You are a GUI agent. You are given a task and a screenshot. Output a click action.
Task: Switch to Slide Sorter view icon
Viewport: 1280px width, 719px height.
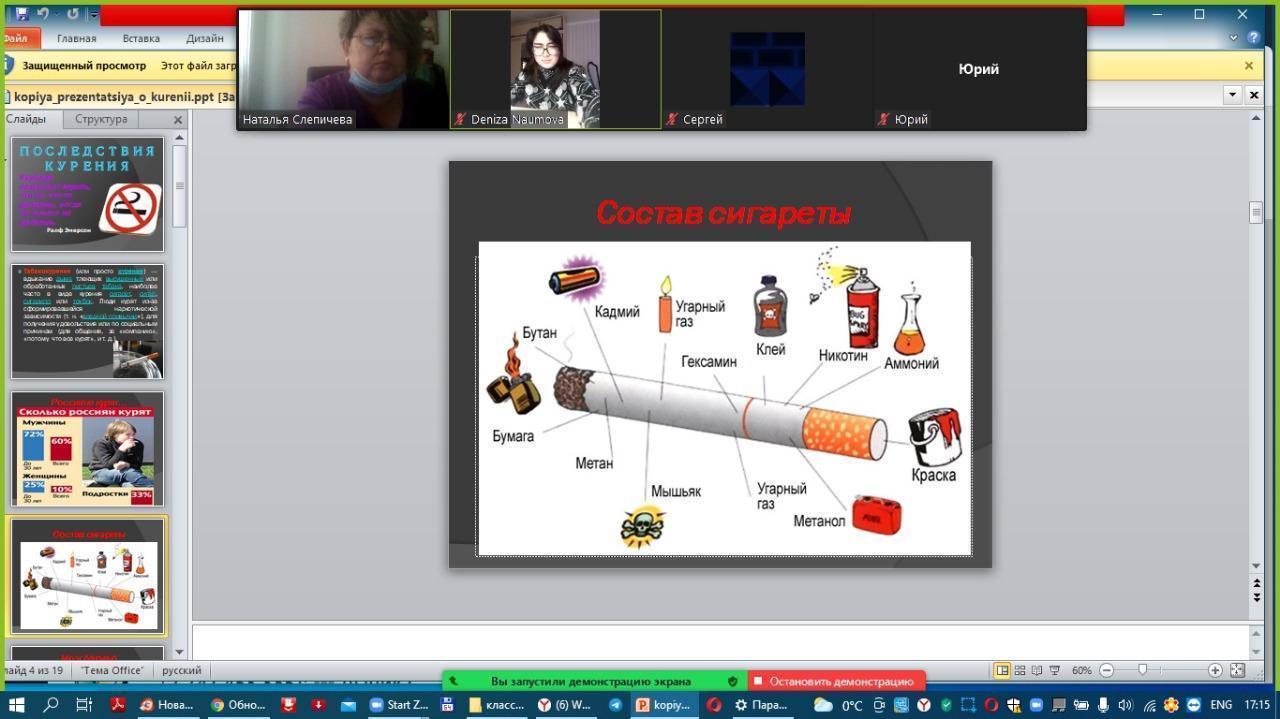(1019, 670)
